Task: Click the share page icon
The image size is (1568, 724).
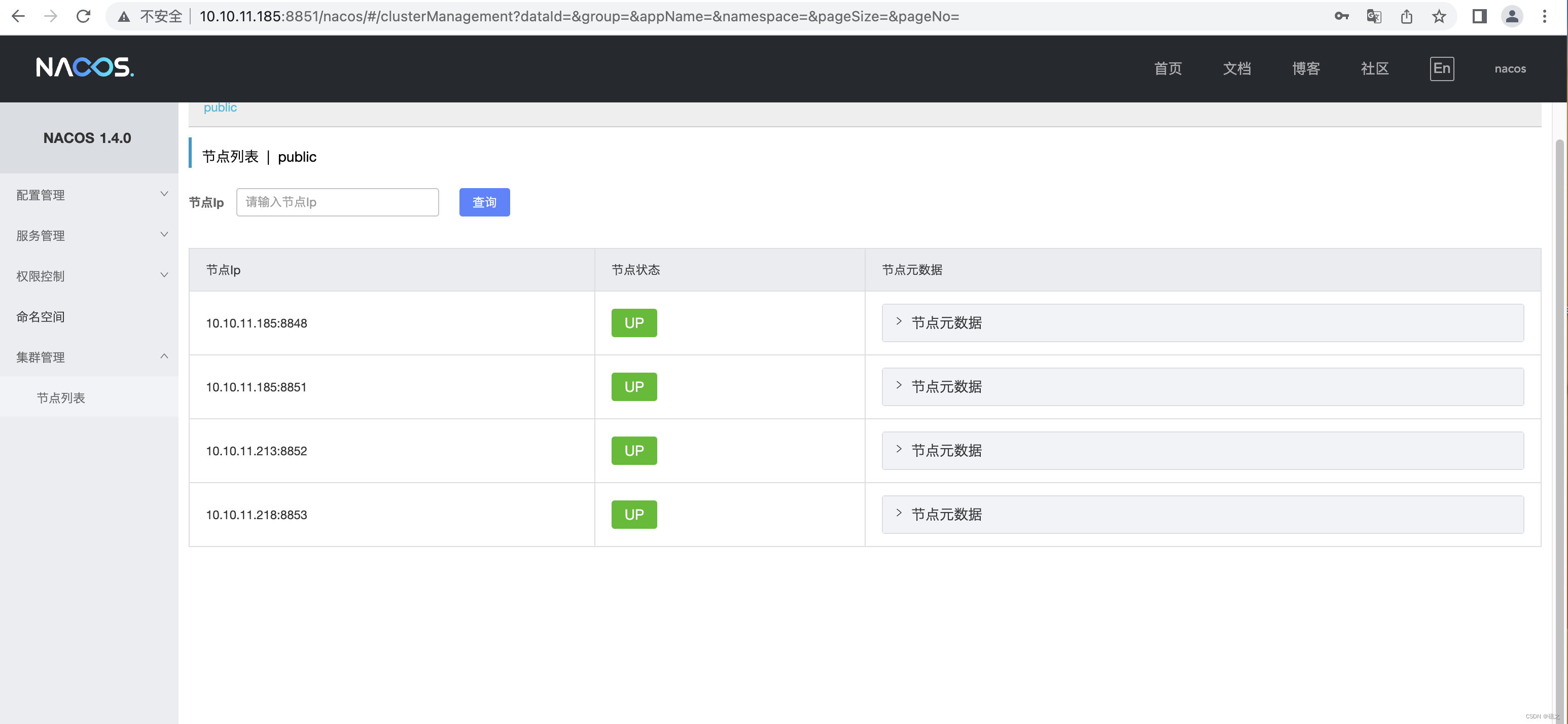Action: [1407, 16]
